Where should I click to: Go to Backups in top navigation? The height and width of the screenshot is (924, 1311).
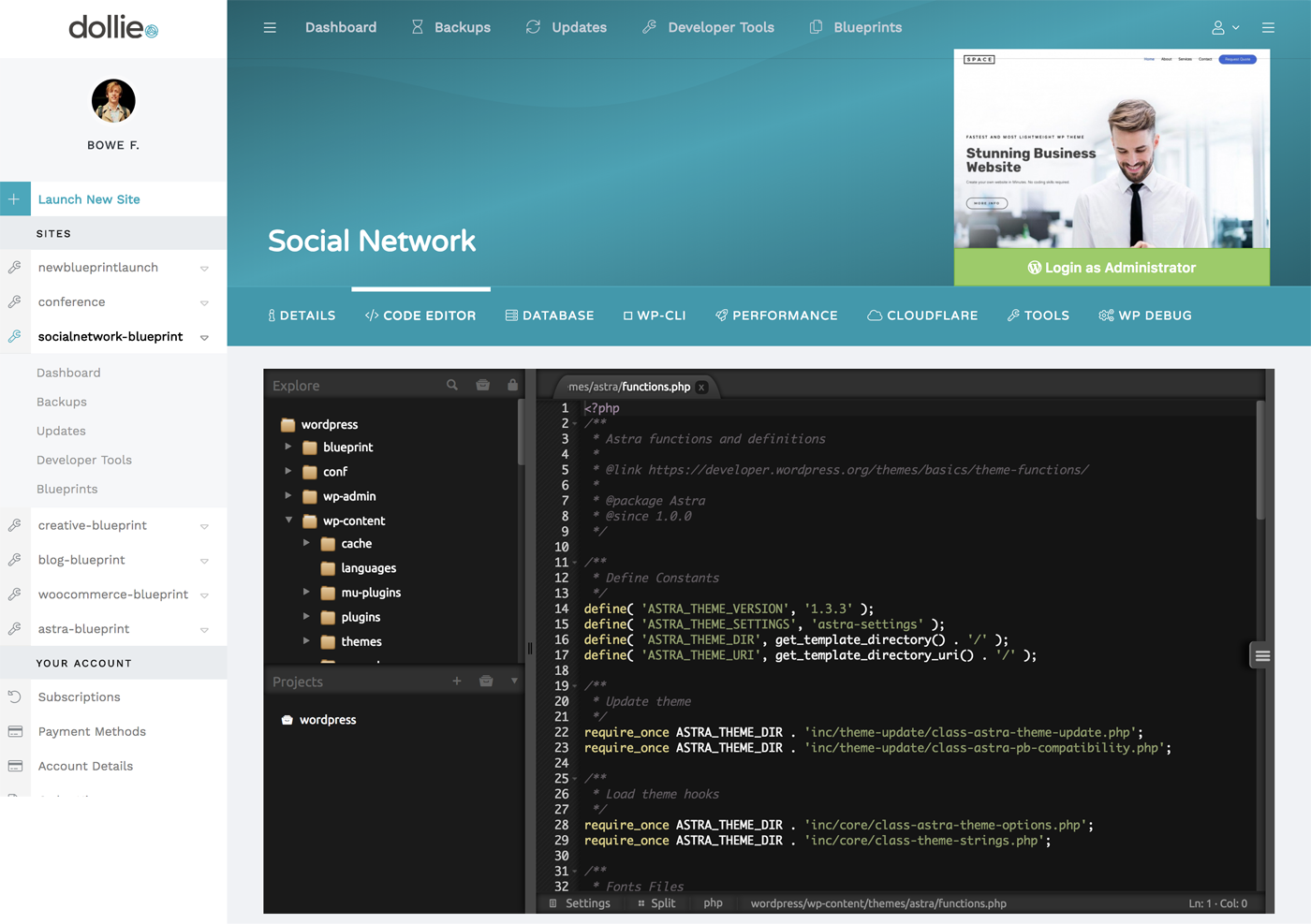(450, 28)
